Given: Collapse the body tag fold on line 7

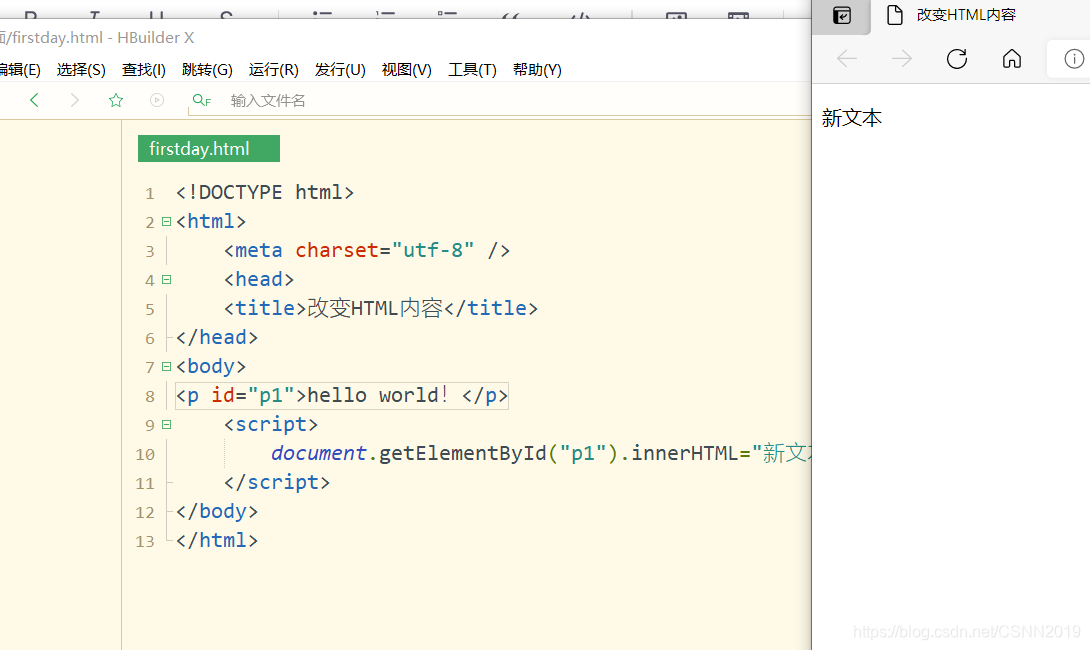Looking at the screenshot, I should coord(167,366).
